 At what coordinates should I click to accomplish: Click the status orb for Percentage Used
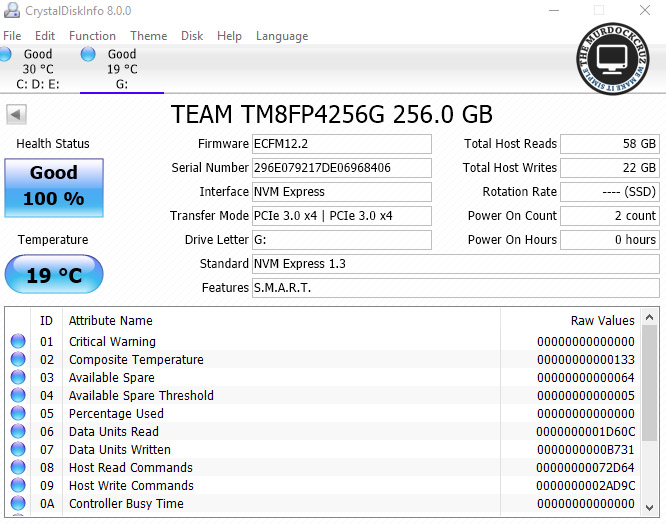(x=18, y=413)
